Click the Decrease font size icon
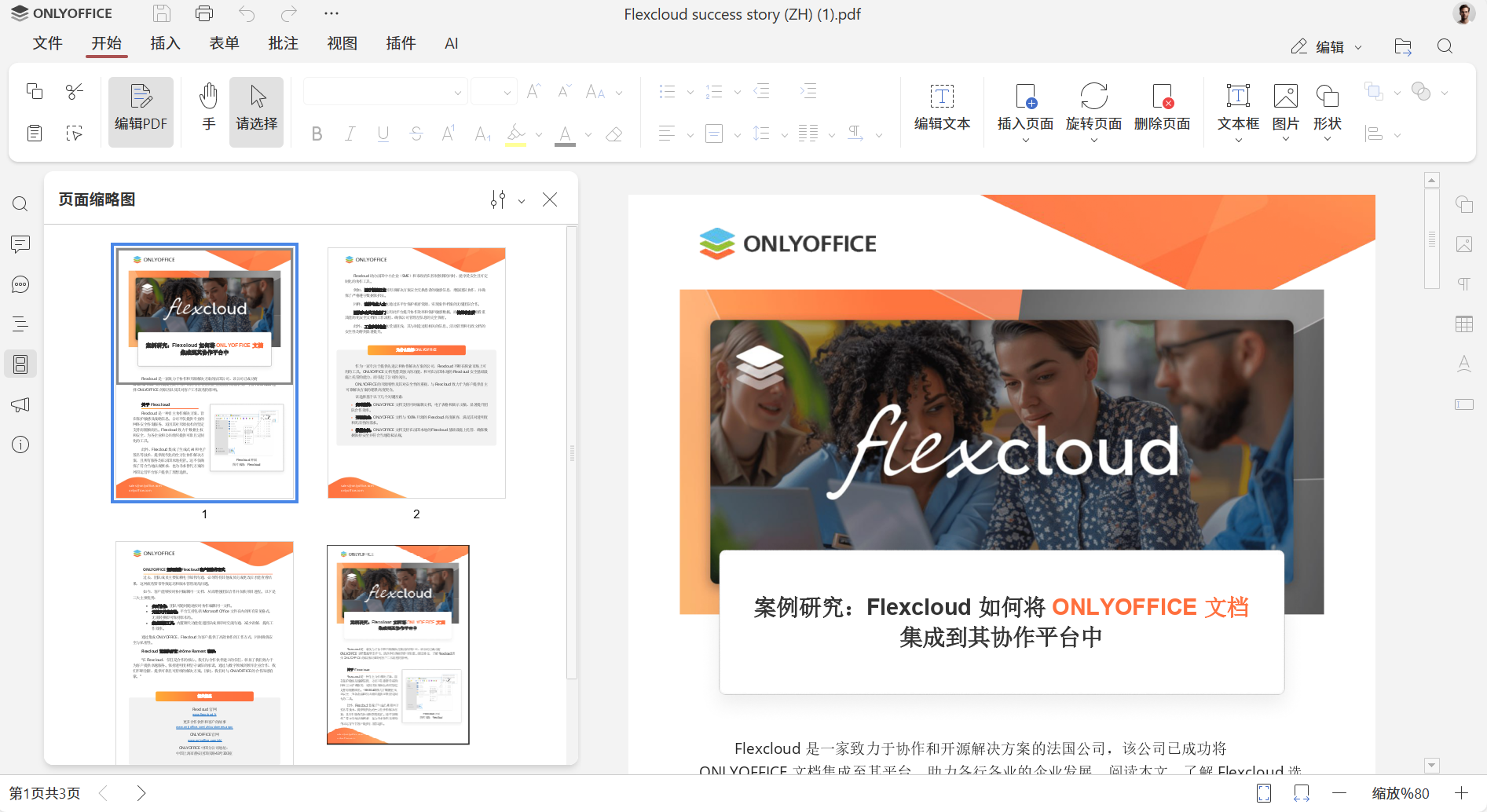Image resolution: width=1487 pixels, height=812 pixels. point(565,92)
